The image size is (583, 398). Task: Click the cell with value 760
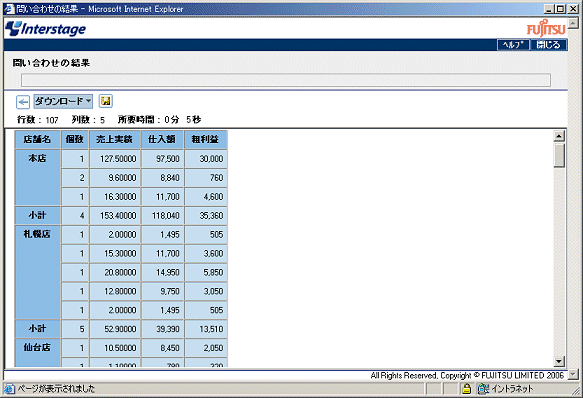click(x=206, y=178)
